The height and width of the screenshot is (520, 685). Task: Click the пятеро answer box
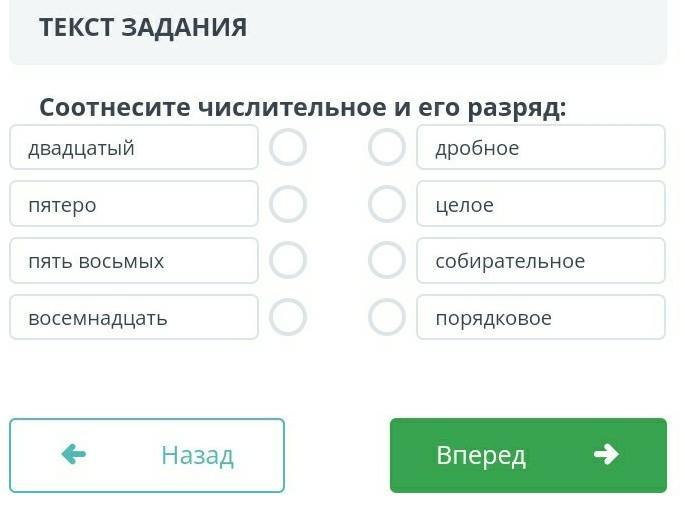[134, 205]
